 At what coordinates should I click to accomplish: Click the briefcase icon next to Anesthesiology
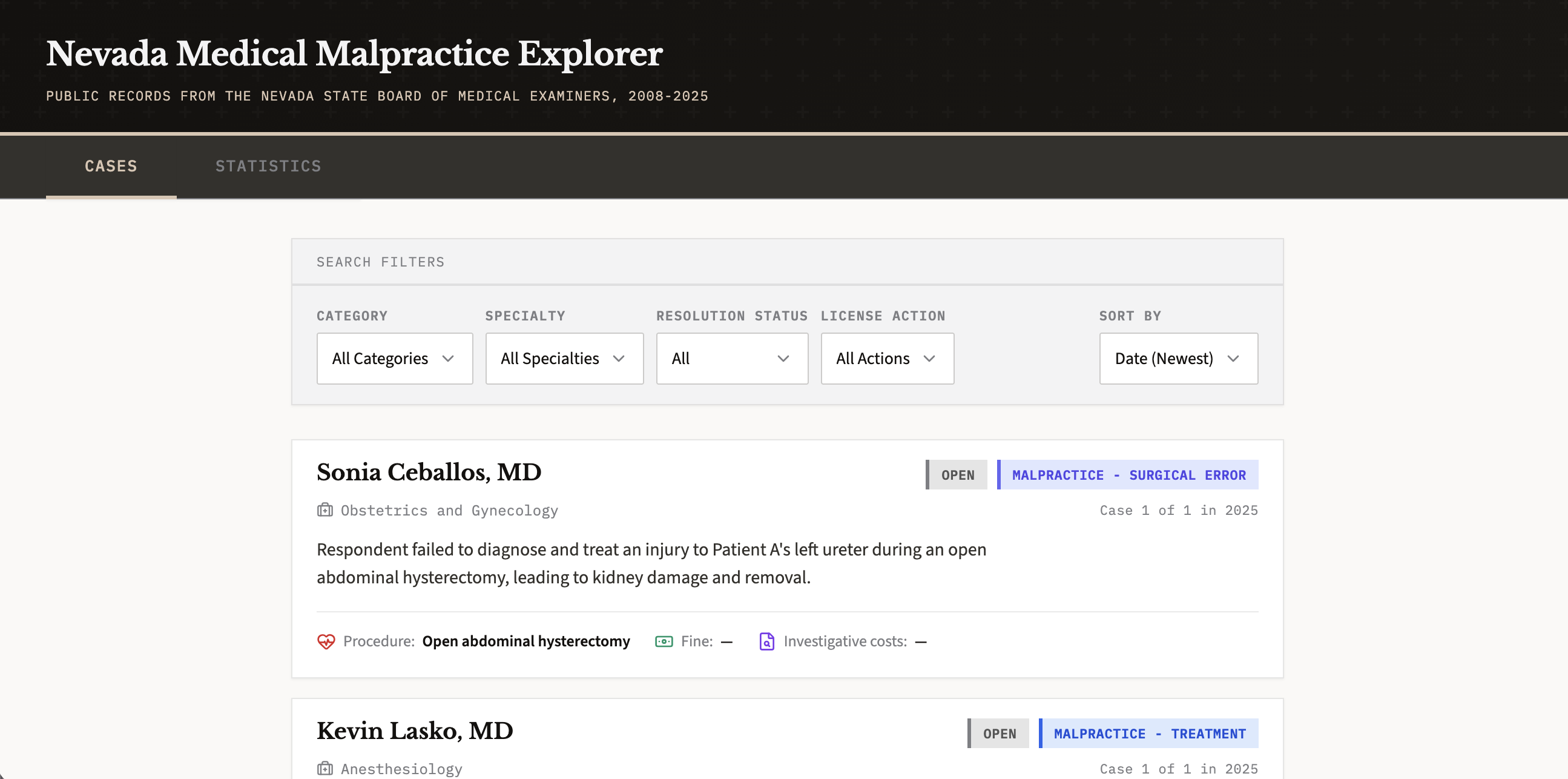point(325,769)
